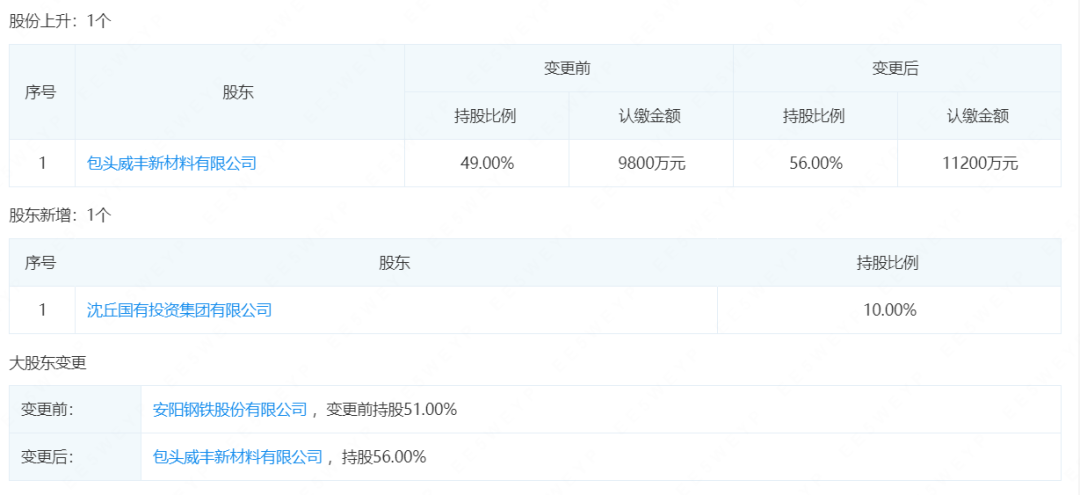Image resolution: width=1080 pixels, height=495 pixels.
Task: Click 认缴金额 header under 变更前 group
Action: pyautogui.click(x=651, y=116)
